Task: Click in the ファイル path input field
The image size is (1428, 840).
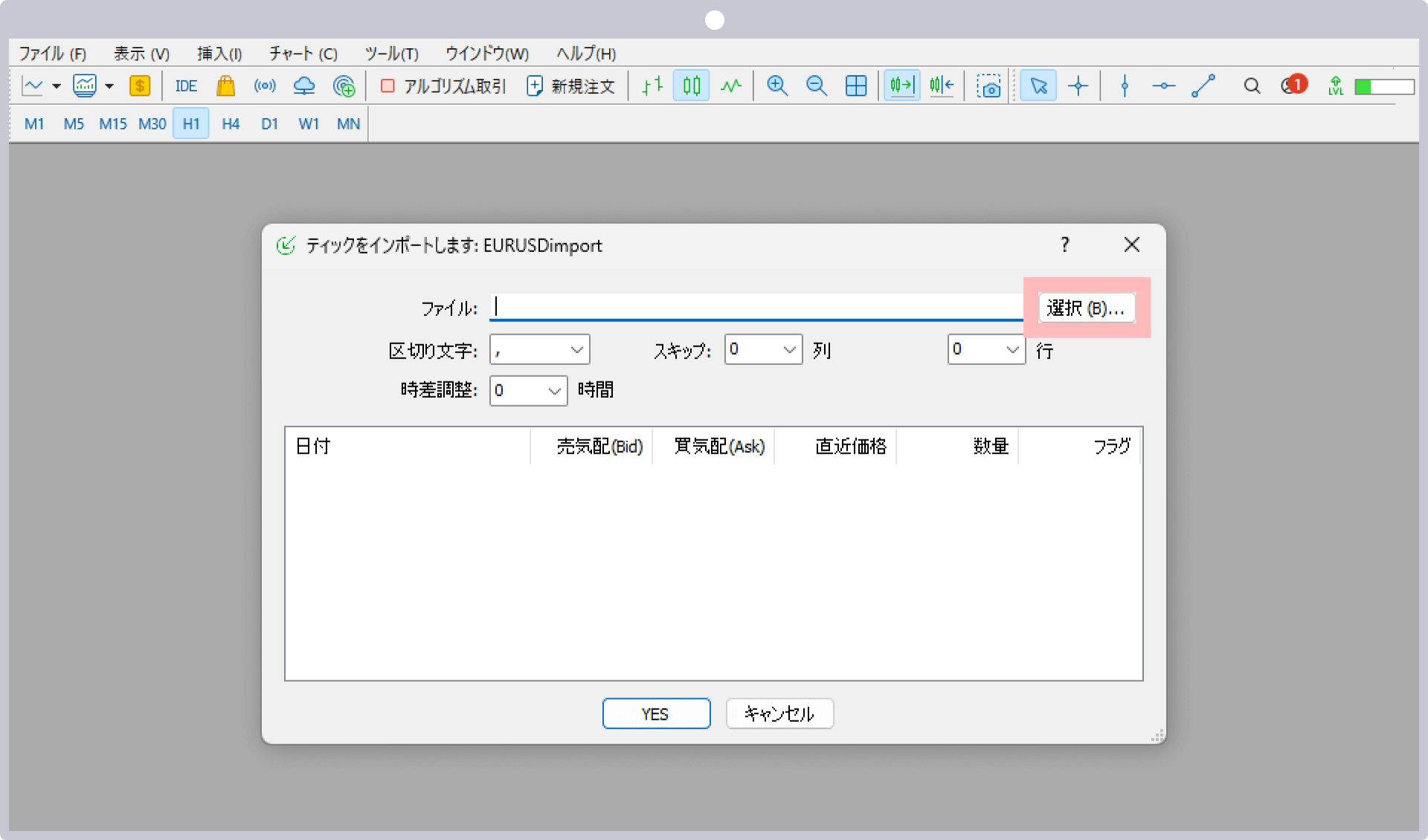Action: click(756, 307)
